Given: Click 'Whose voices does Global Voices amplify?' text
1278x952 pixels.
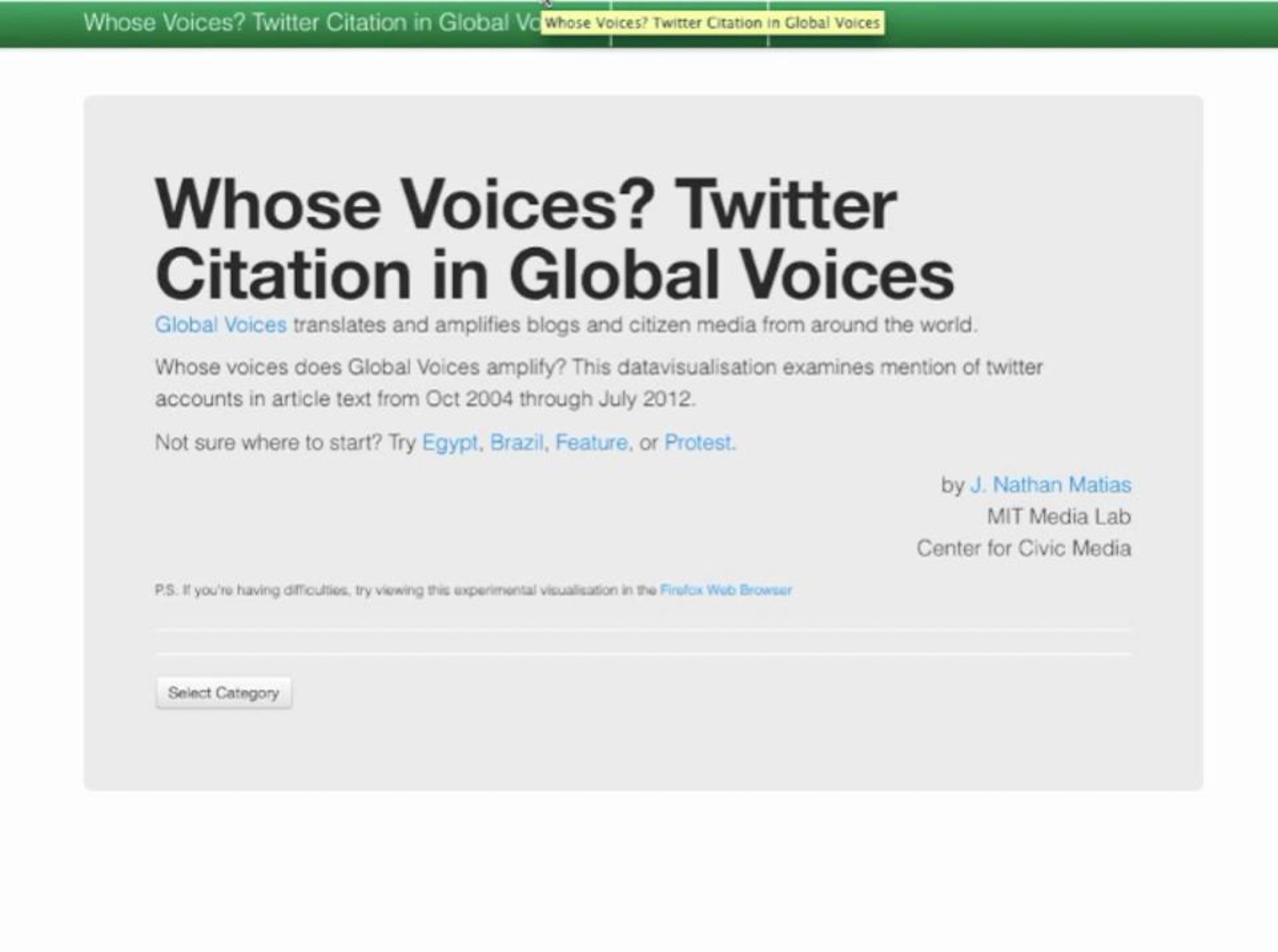Looking at the screenshot, I should (x=361, y=367).
